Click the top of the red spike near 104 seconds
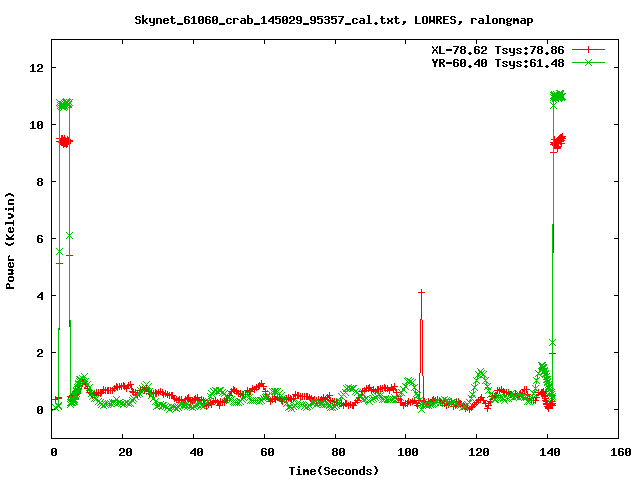 point(421,293)
